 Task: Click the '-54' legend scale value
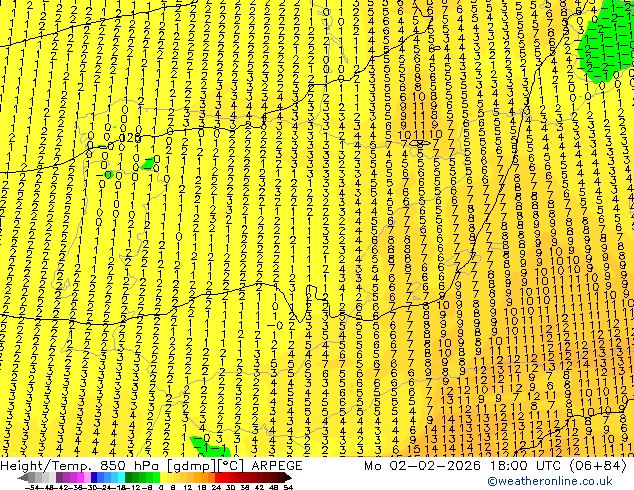(x=32, y=487)
